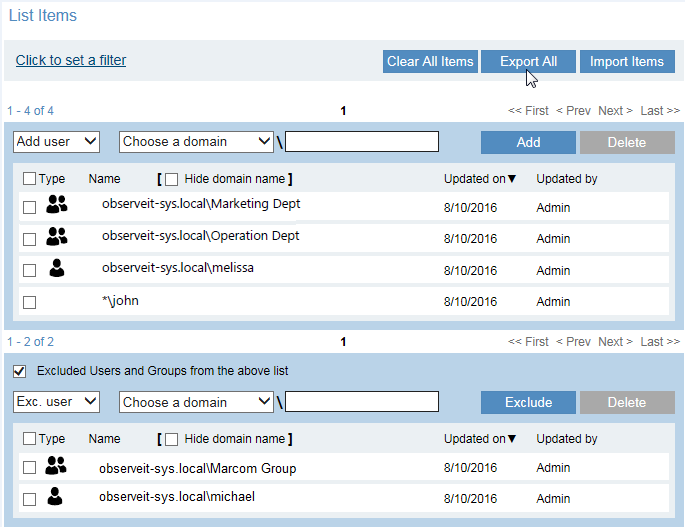This screenshot has width=685, height=527.
Task: Open Choose a domain dropdown beside Exclude
Action: 196,402
